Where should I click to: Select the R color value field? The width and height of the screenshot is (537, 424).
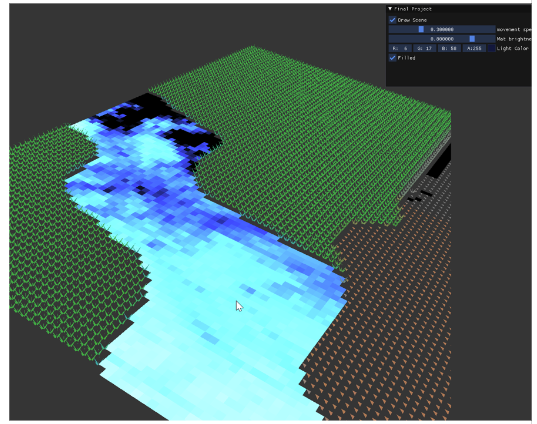point(400,48)
